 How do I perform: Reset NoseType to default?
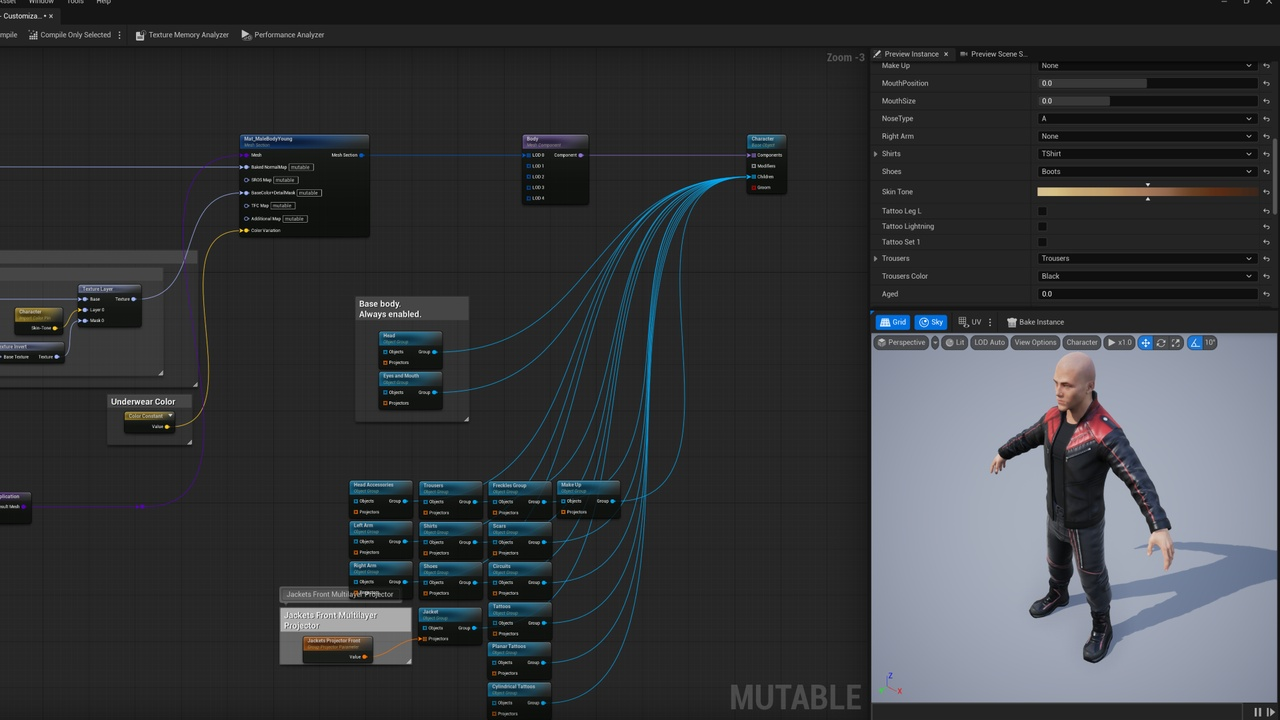[1266, 118]
